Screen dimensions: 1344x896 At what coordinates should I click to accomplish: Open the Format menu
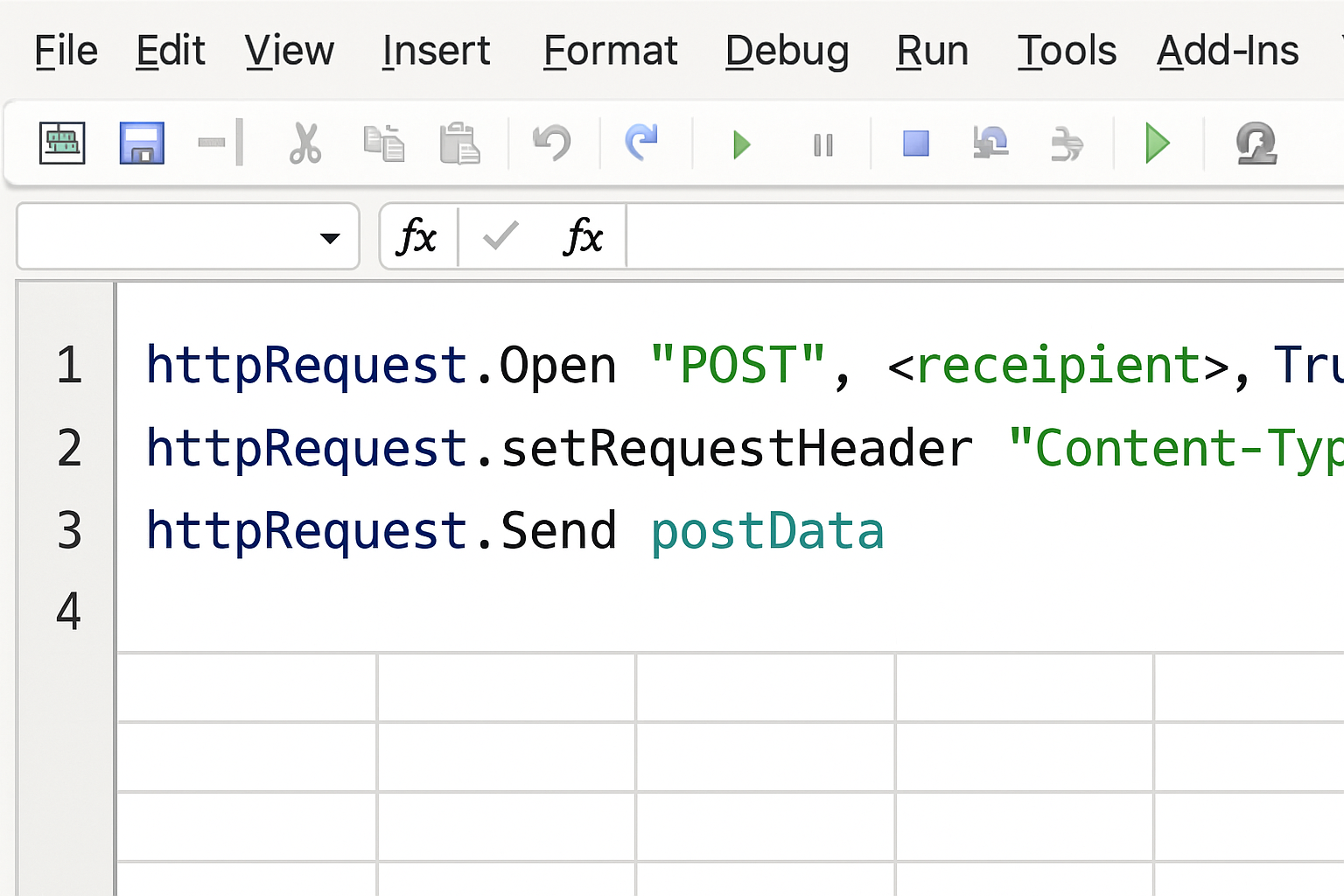(x=610, y=51)
